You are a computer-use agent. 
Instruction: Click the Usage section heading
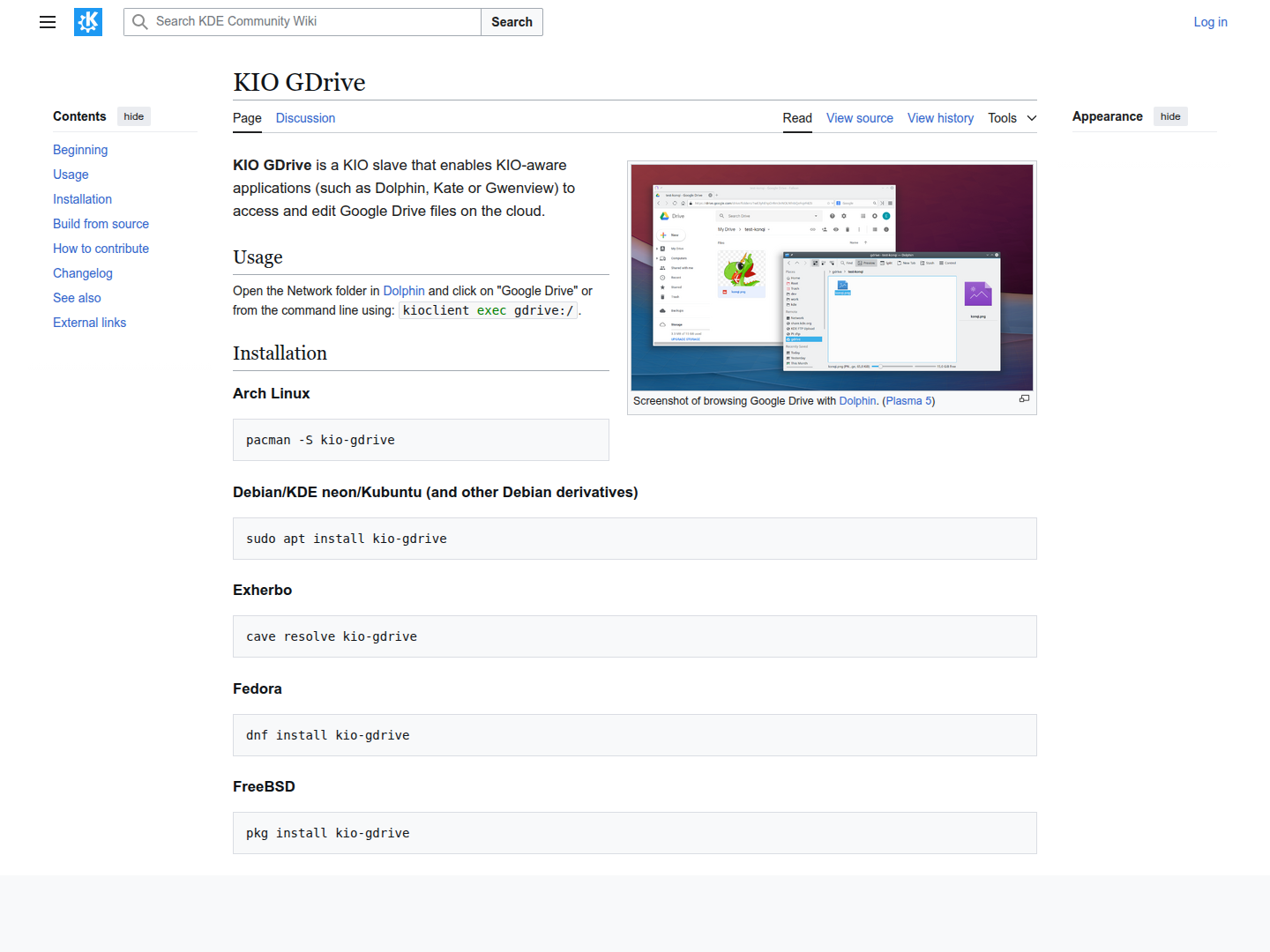(x=258, y=257)
